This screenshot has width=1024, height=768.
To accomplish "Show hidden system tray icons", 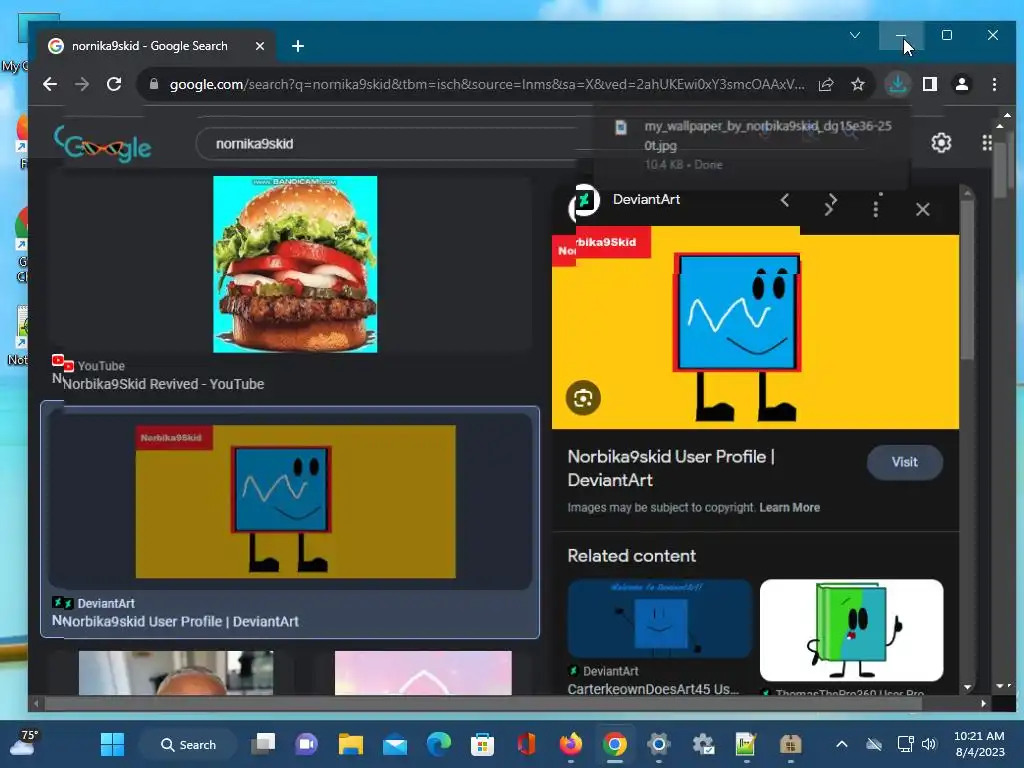I will tap(842, 744).
